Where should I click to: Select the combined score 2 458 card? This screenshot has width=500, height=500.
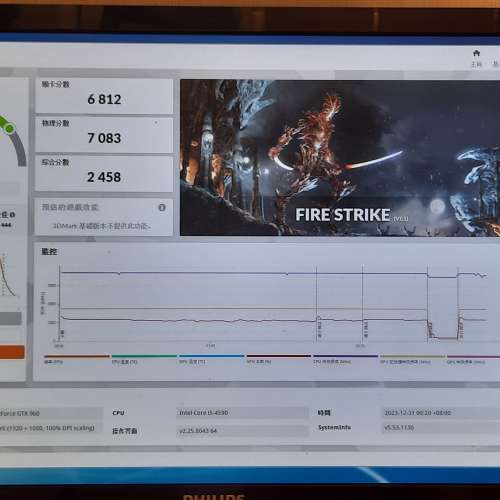(104, 174)
